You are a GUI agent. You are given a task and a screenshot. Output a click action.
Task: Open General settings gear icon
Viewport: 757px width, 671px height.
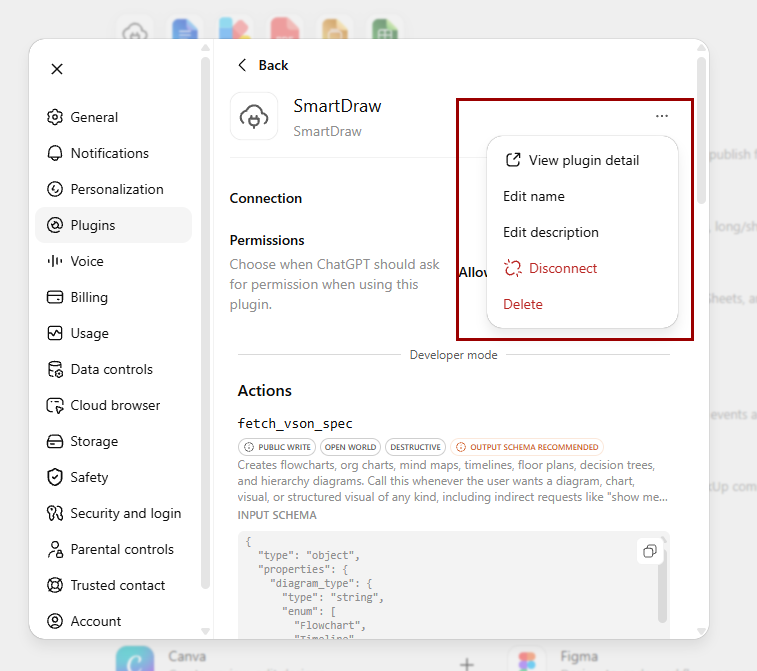point(55,117)
